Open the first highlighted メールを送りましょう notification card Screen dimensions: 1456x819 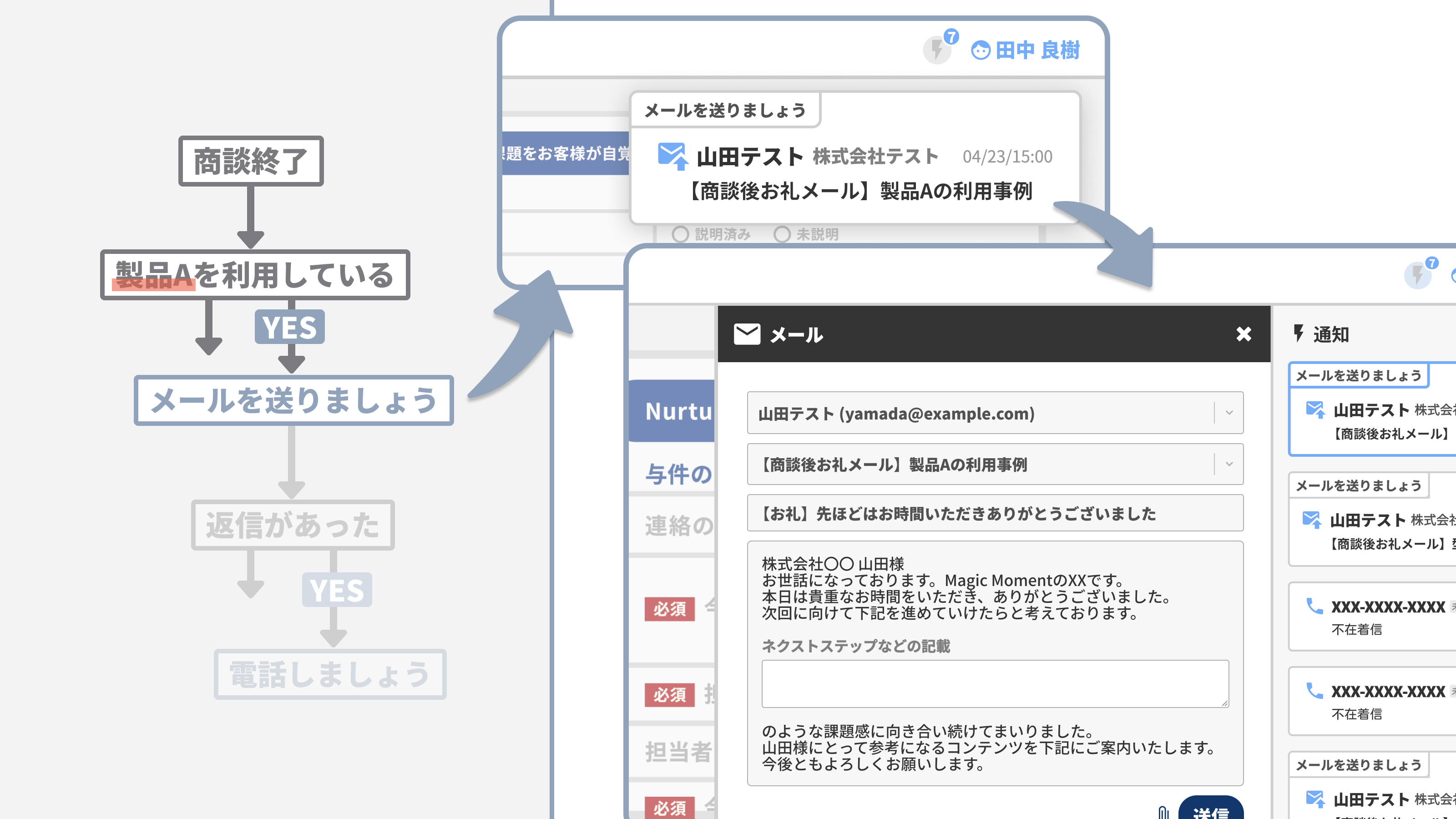point(1372,409)
